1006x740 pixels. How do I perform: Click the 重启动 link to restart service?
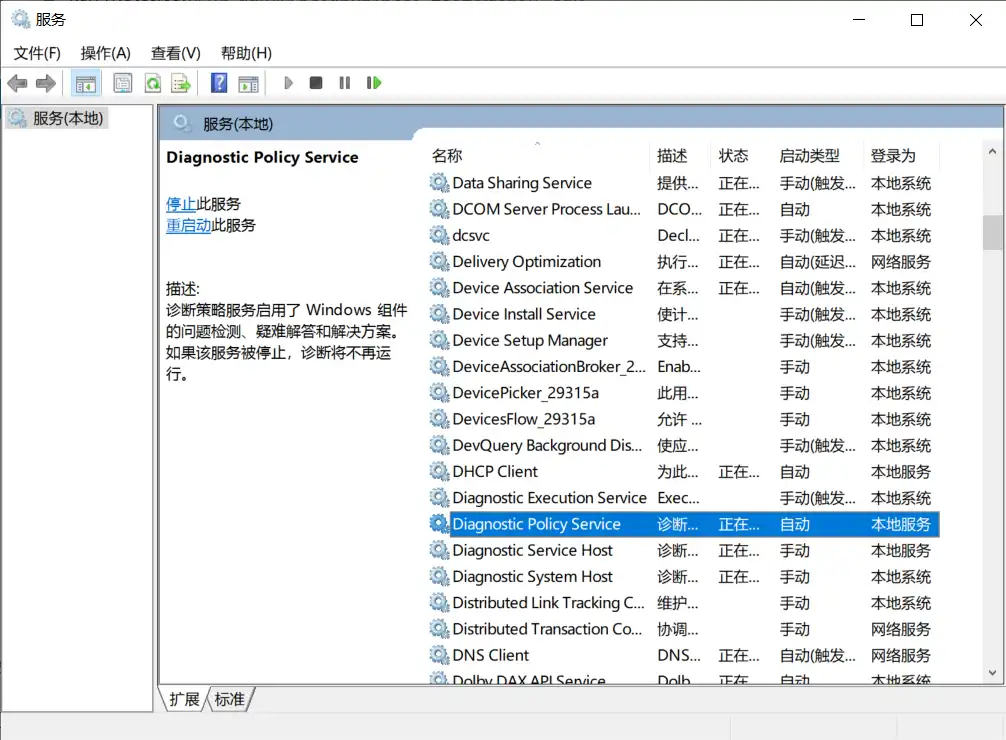[189, 225]
